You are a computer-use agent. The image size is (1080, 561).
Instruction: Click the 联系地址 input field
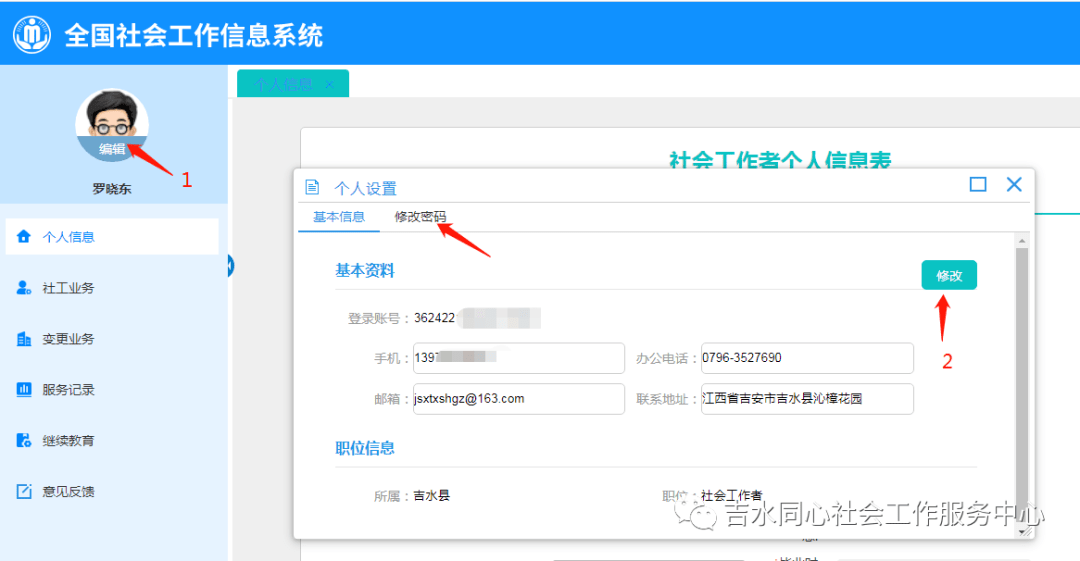(807, 399)
